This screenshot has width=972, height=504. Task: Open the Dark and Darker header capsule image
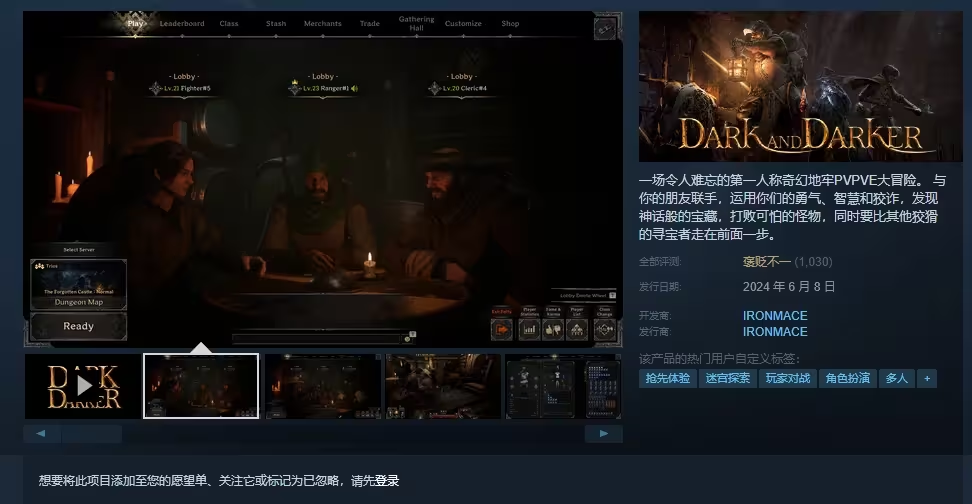800,86
